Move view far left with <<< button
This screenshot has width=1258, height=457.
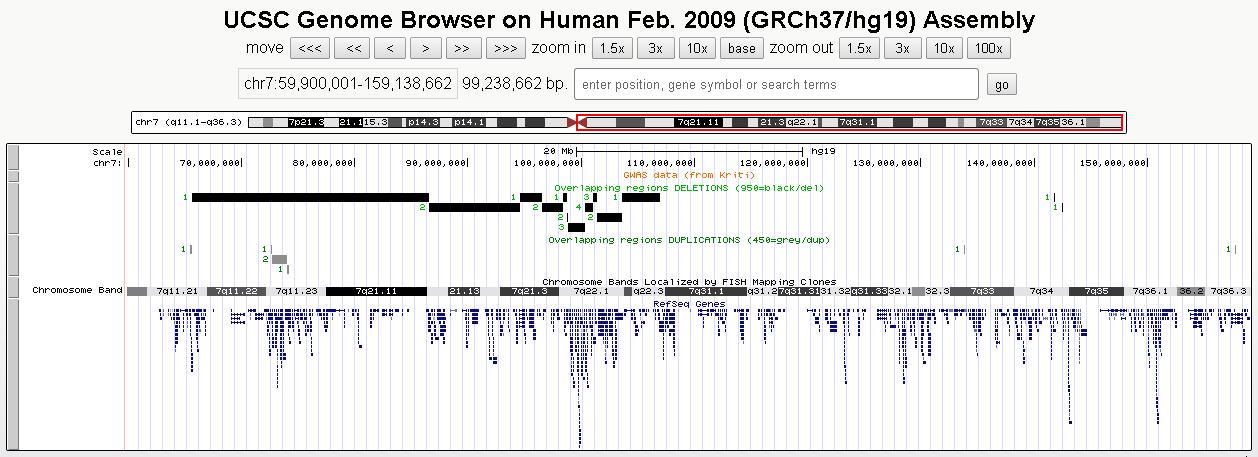tap(310, 48)
